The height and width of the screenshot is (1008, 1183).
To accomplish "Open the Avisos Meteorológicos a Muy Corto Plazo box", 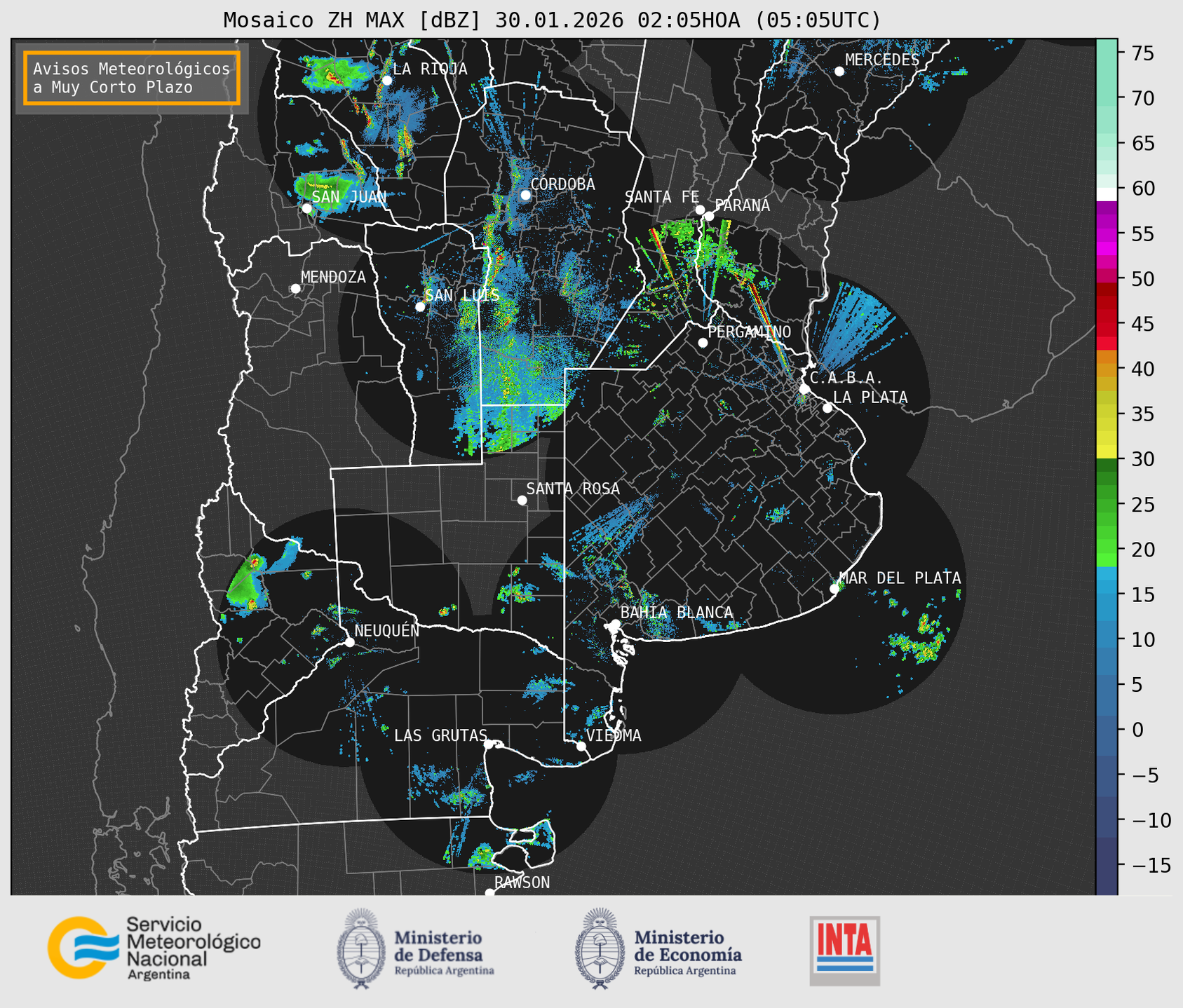I will click(x=132, y=78).
